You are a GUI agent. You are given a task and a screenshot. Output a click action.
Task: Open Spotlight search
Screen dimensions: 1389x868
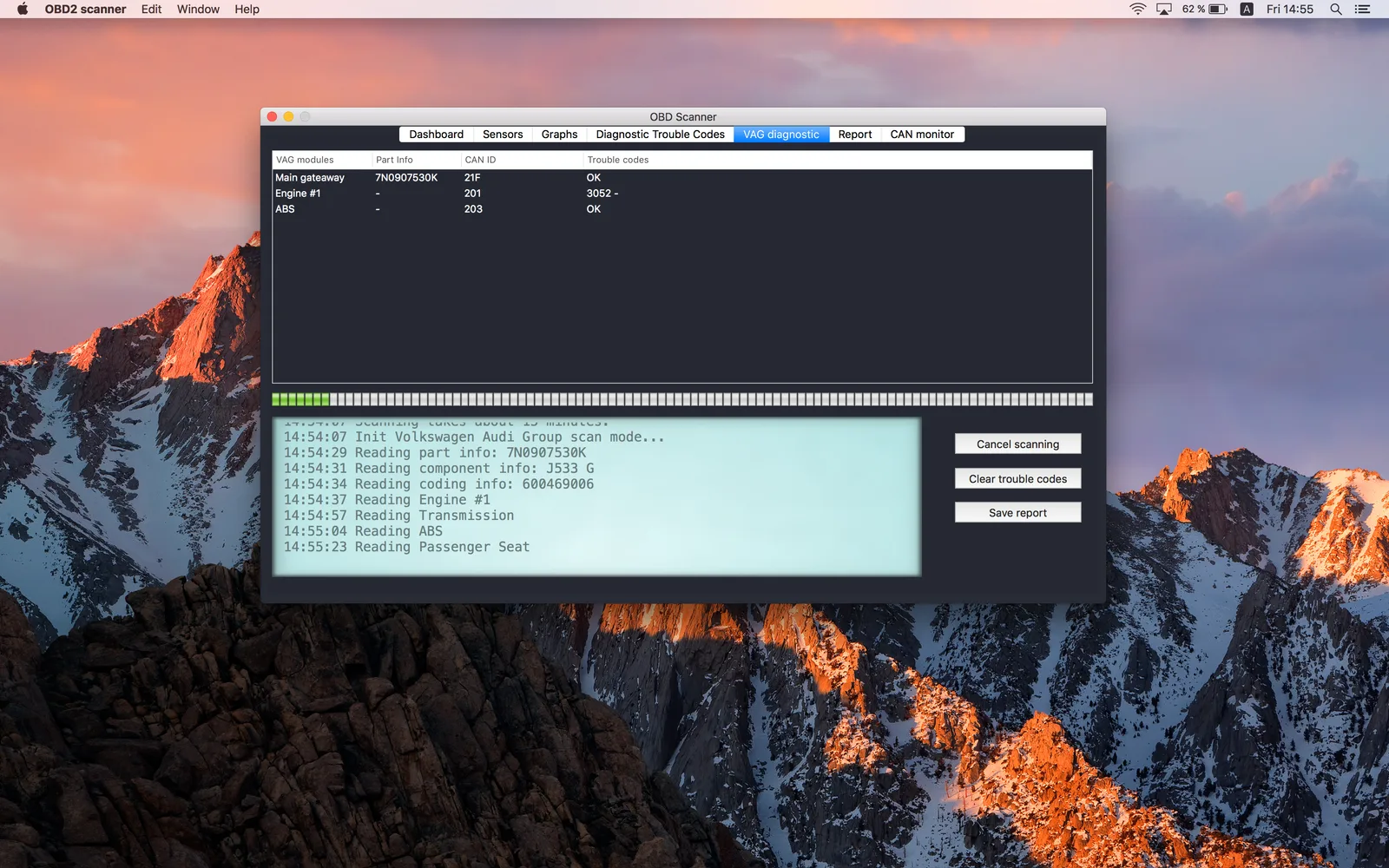tap(1336, 9)
